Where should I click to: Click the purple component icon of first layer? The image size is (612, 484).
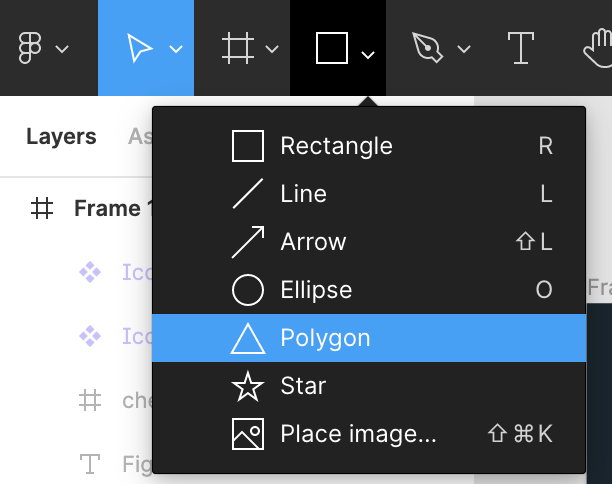(x=90, y=271)
